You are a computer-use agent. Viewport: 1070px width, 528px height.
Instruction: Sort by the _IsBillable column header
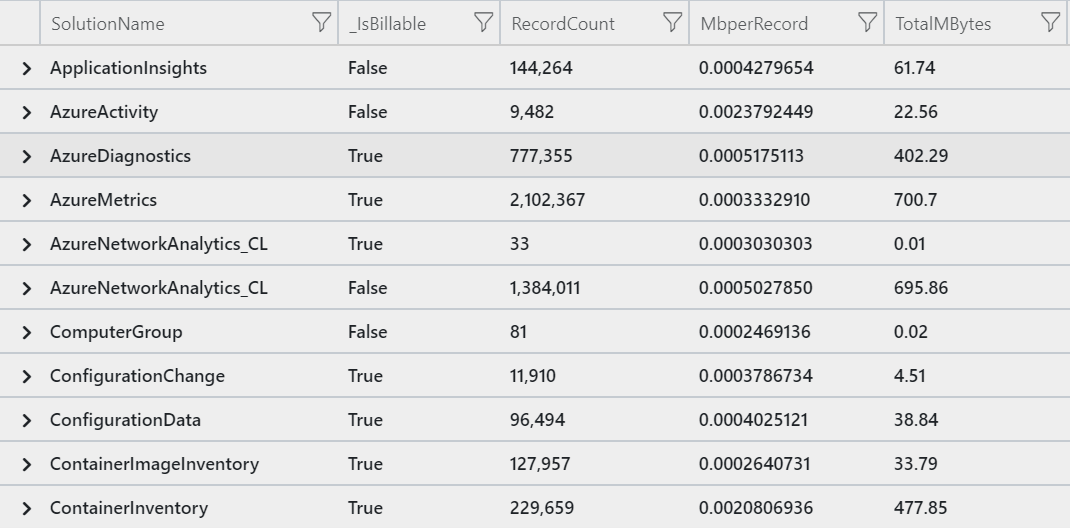pos(387,24)
